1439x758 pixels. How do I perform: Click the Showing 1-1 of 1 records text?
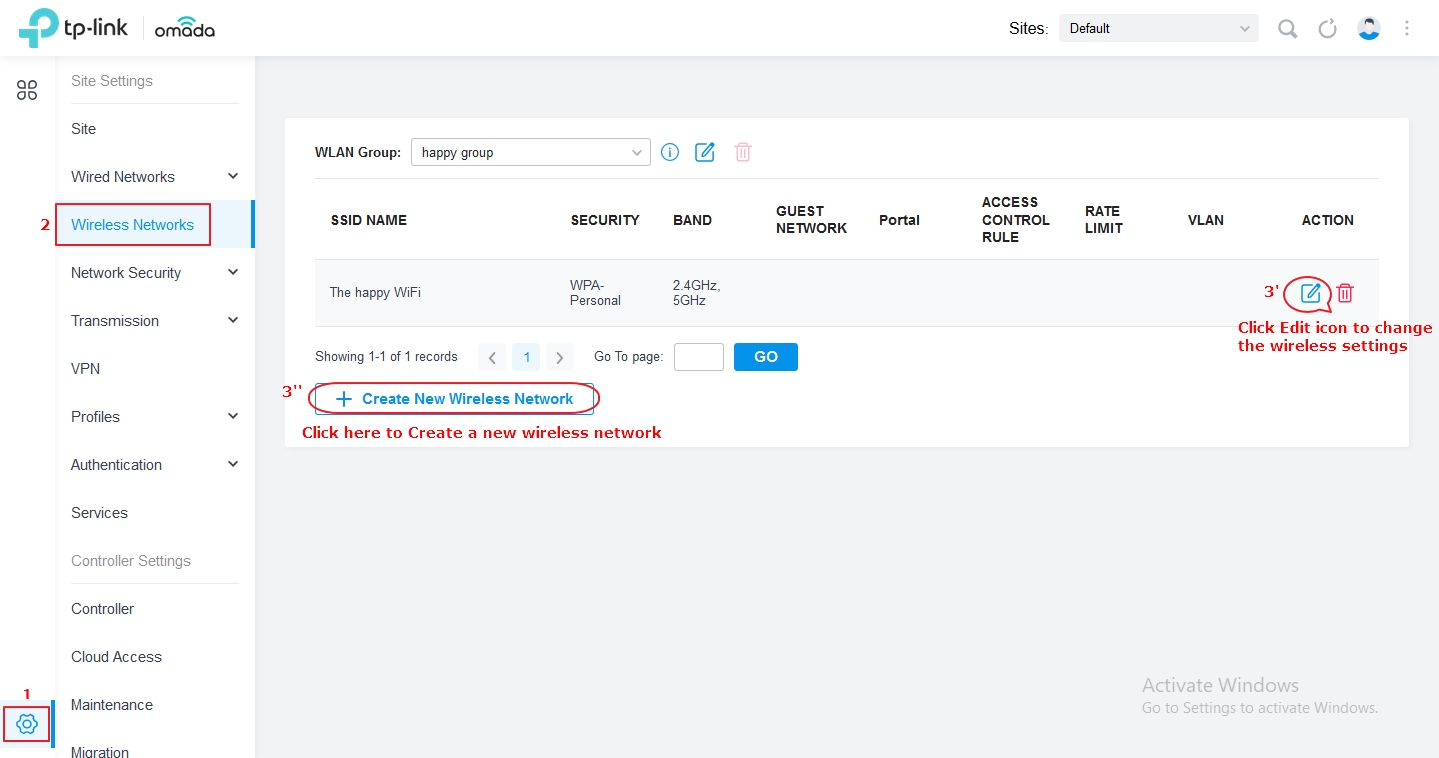click(386, 357)
